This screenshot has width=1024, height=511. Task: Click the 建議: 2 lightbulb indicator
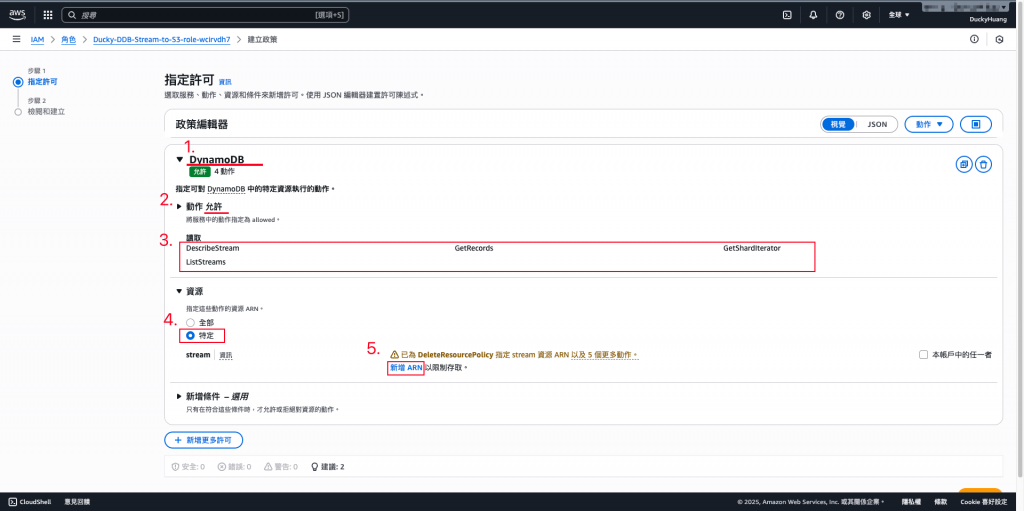(327, 467)
